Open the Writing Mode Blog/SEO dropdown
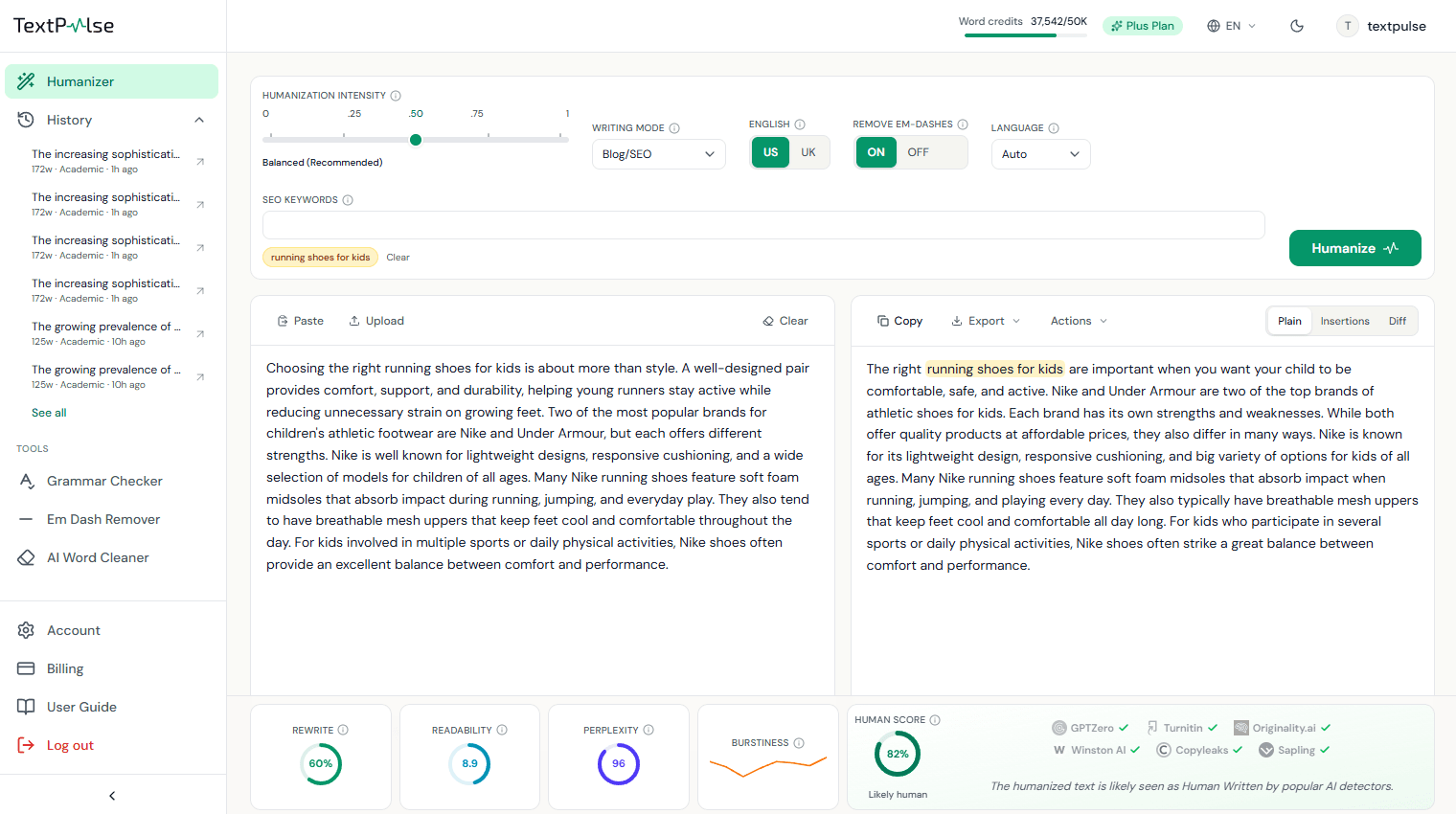This screenshot has height=814, width=1456. 659,154
